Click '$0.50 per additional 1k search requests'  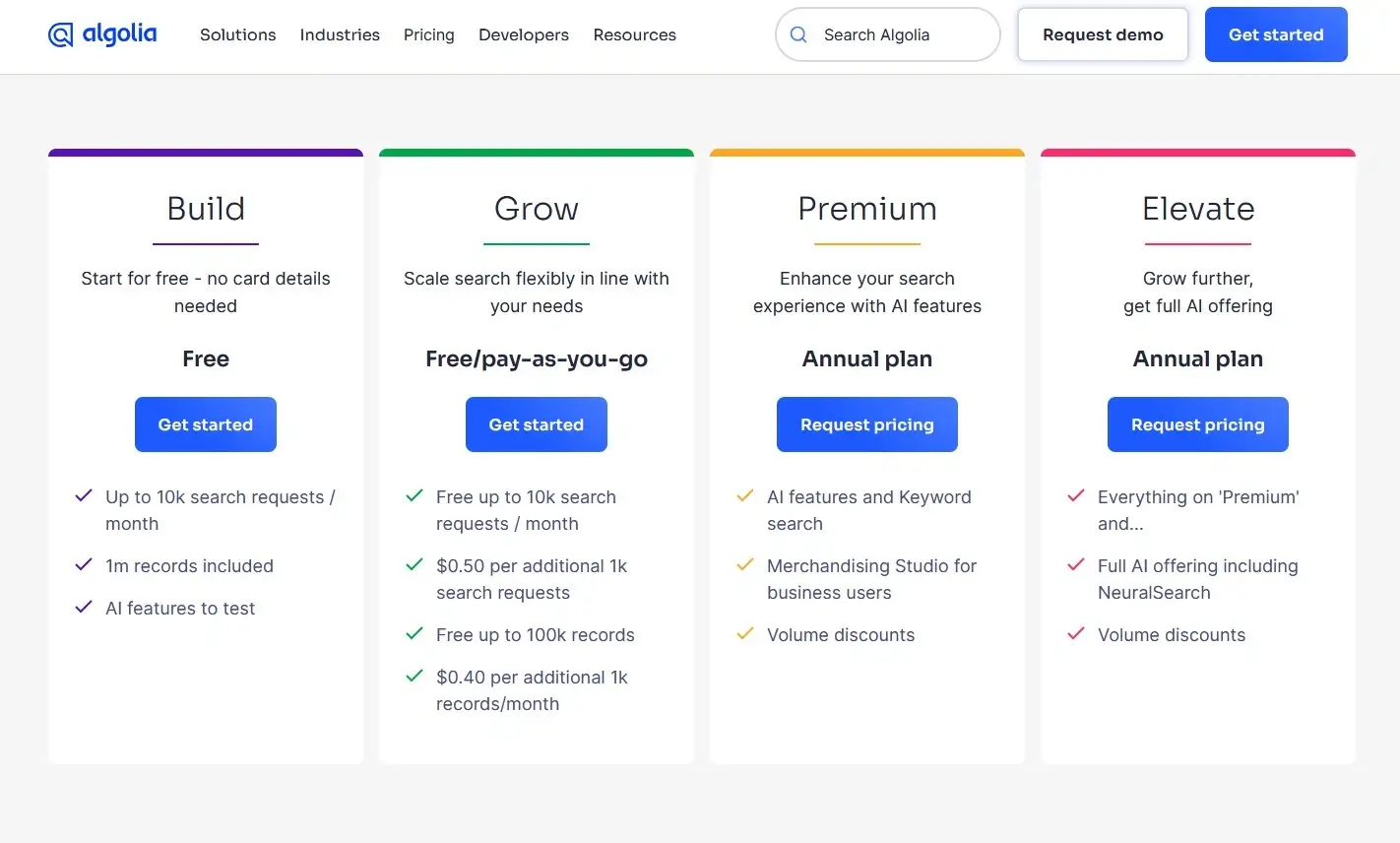(532, 579)
